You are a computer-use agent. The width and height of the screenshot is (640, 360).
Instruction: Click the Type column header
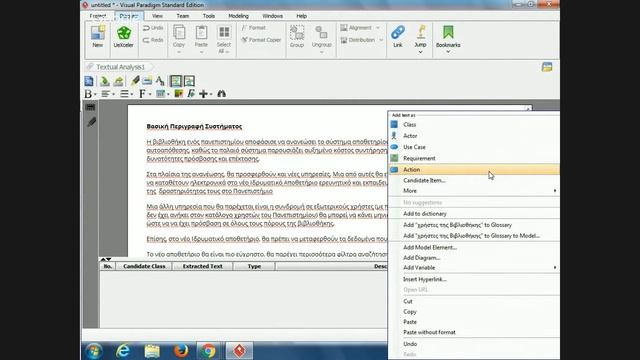[x=254, y=266]
